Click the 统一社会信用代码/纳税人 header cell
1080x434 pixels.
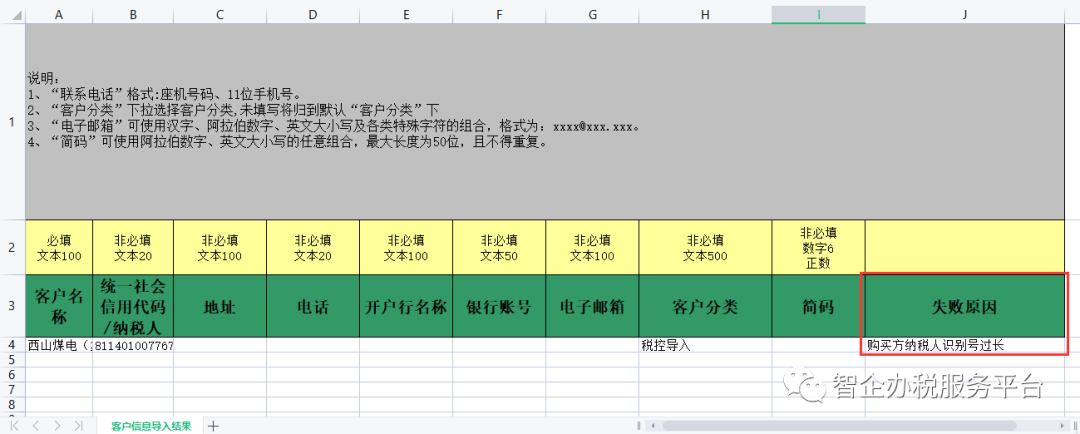[x=133, y=306]
